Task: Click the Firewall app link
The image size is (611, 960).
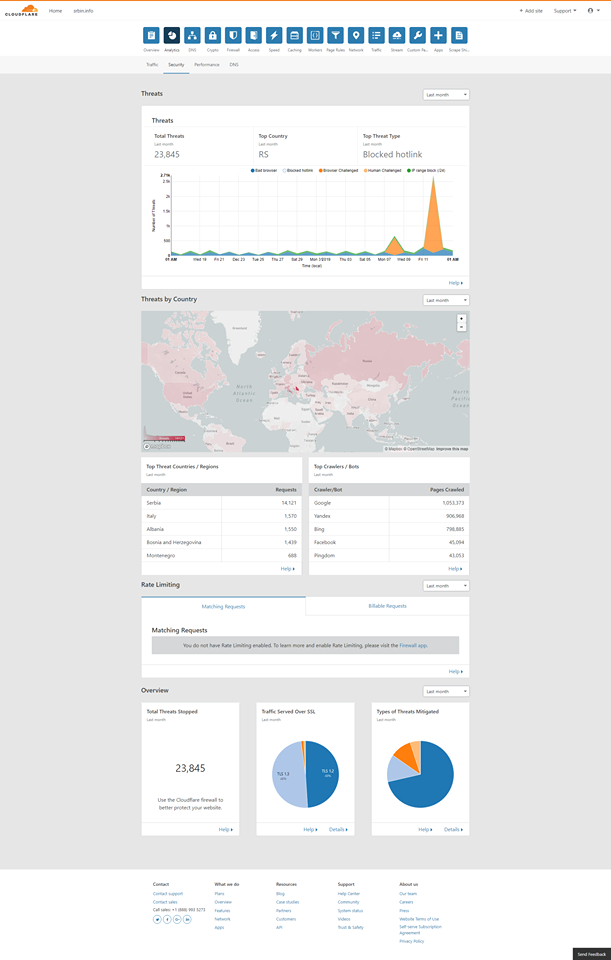Action: 413,646
